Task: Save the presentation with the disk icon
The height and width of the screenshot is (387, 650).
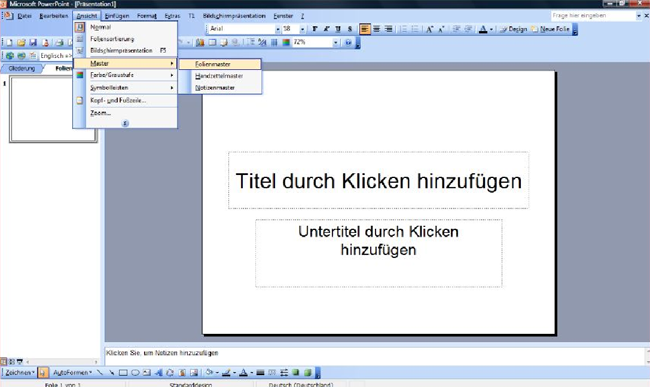Action: point(33,42)
